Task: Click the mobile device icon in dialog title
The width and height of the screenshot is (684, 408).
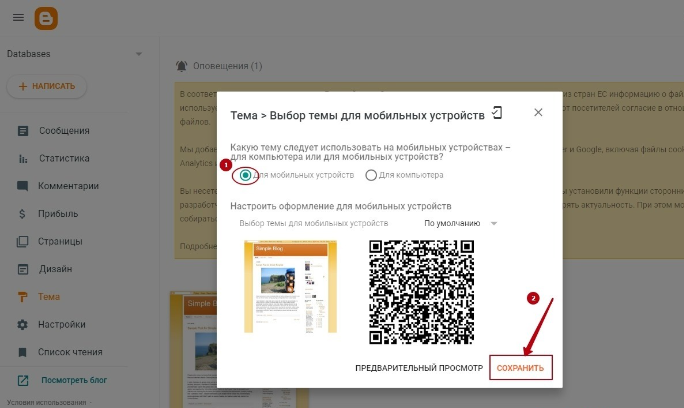Action: 497,113
